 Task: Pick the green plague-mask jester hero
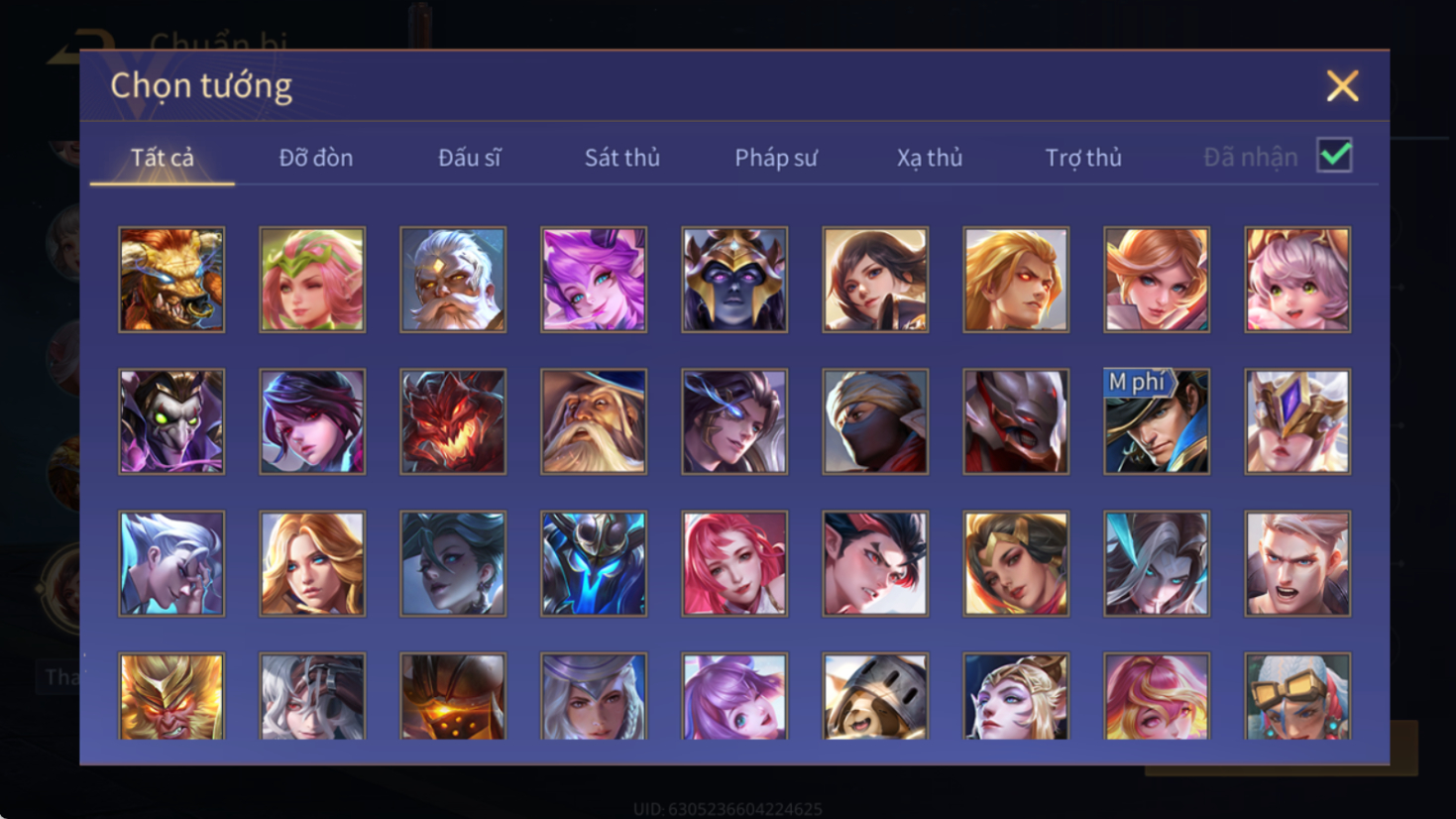[x=171, y=421]
